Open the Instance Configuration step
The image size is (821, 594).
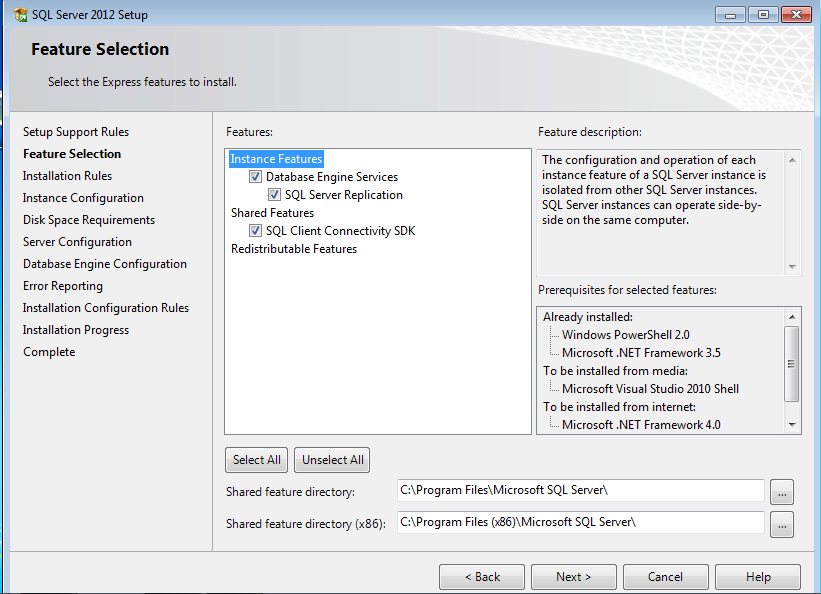click(83, 198)
